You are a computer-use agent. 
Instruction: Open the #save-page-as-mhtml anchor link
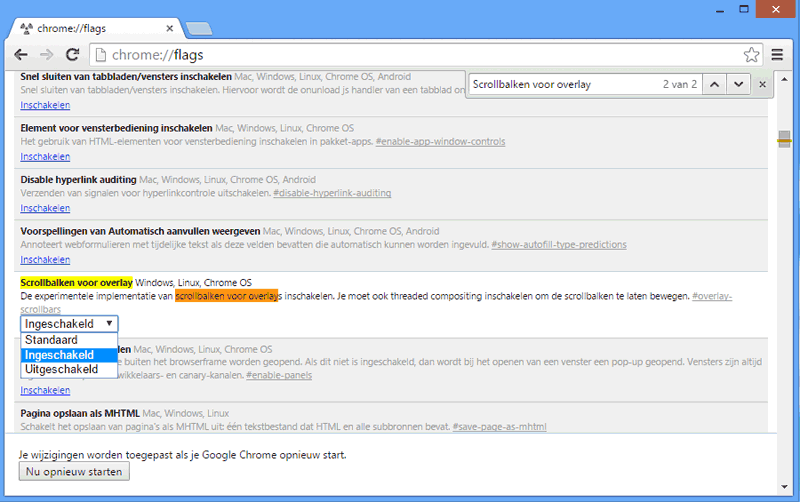coord(499,426)
